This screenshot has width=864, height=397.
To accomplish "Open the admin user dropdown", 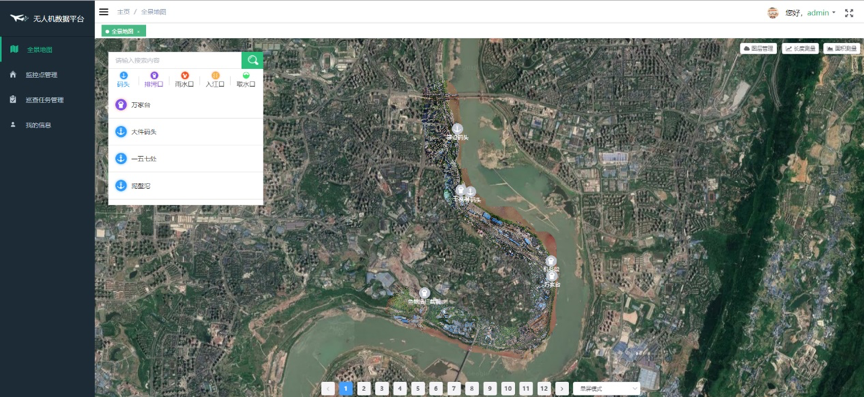I will pos(811,13).
